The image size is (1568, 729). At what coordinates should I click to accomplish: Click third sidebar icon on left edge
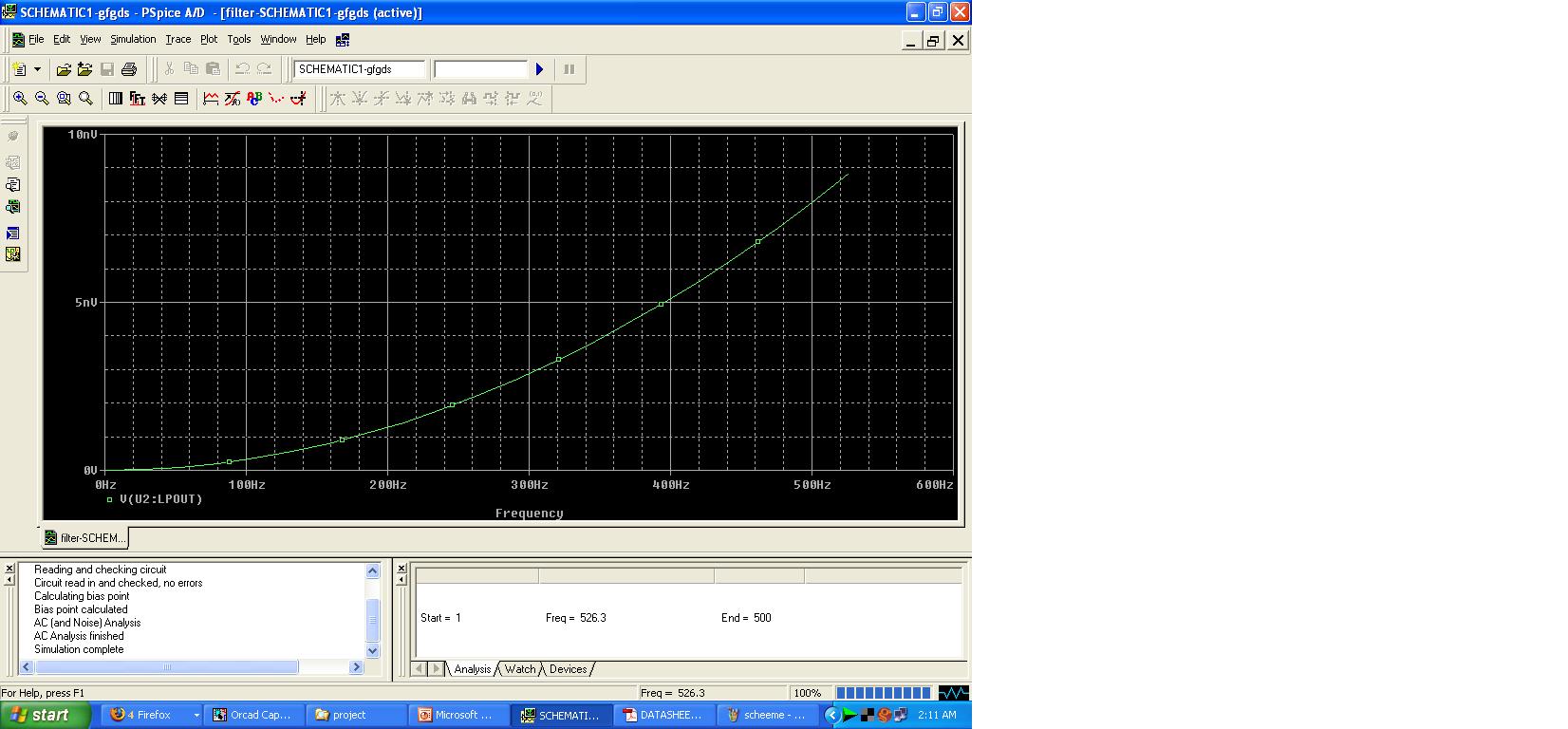coord(12,185)
